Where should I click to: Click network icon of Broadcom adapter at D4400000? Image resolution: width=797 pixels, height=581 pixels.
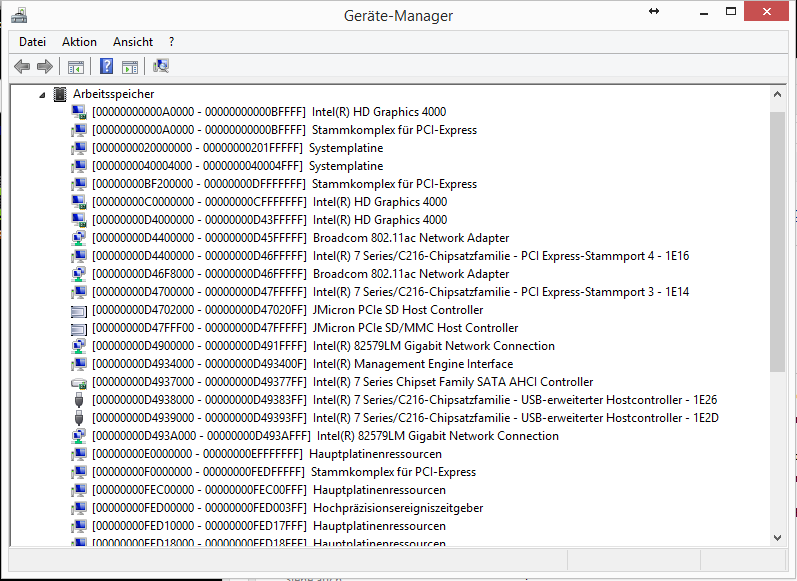pyautogui.click(x=79, y=238)
